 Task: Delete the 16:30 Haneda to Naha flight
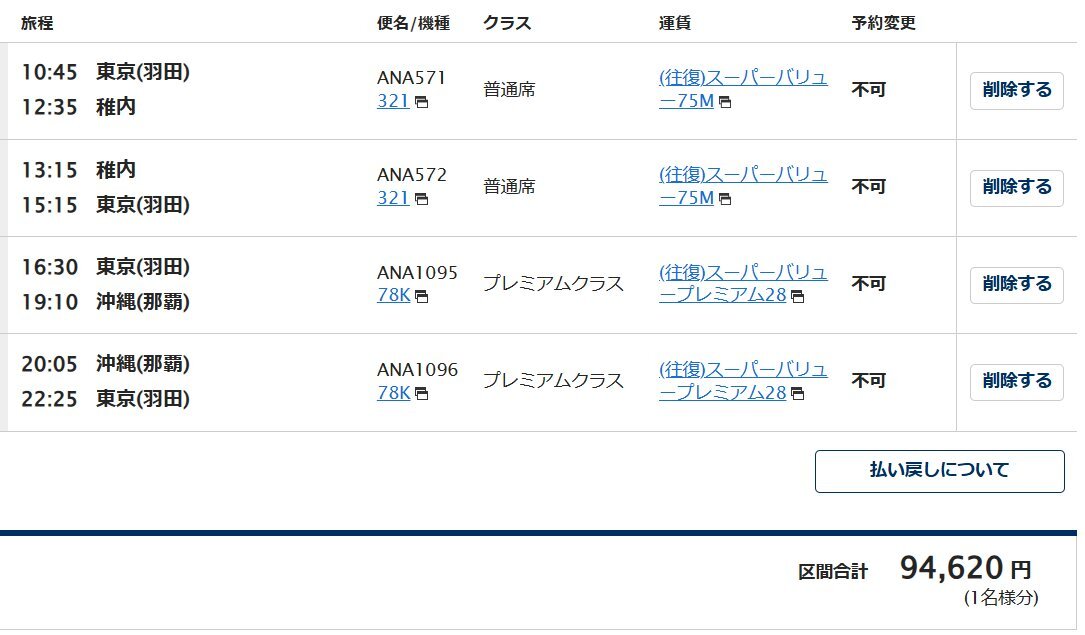pyautogui.click(x=1016, y=285)
